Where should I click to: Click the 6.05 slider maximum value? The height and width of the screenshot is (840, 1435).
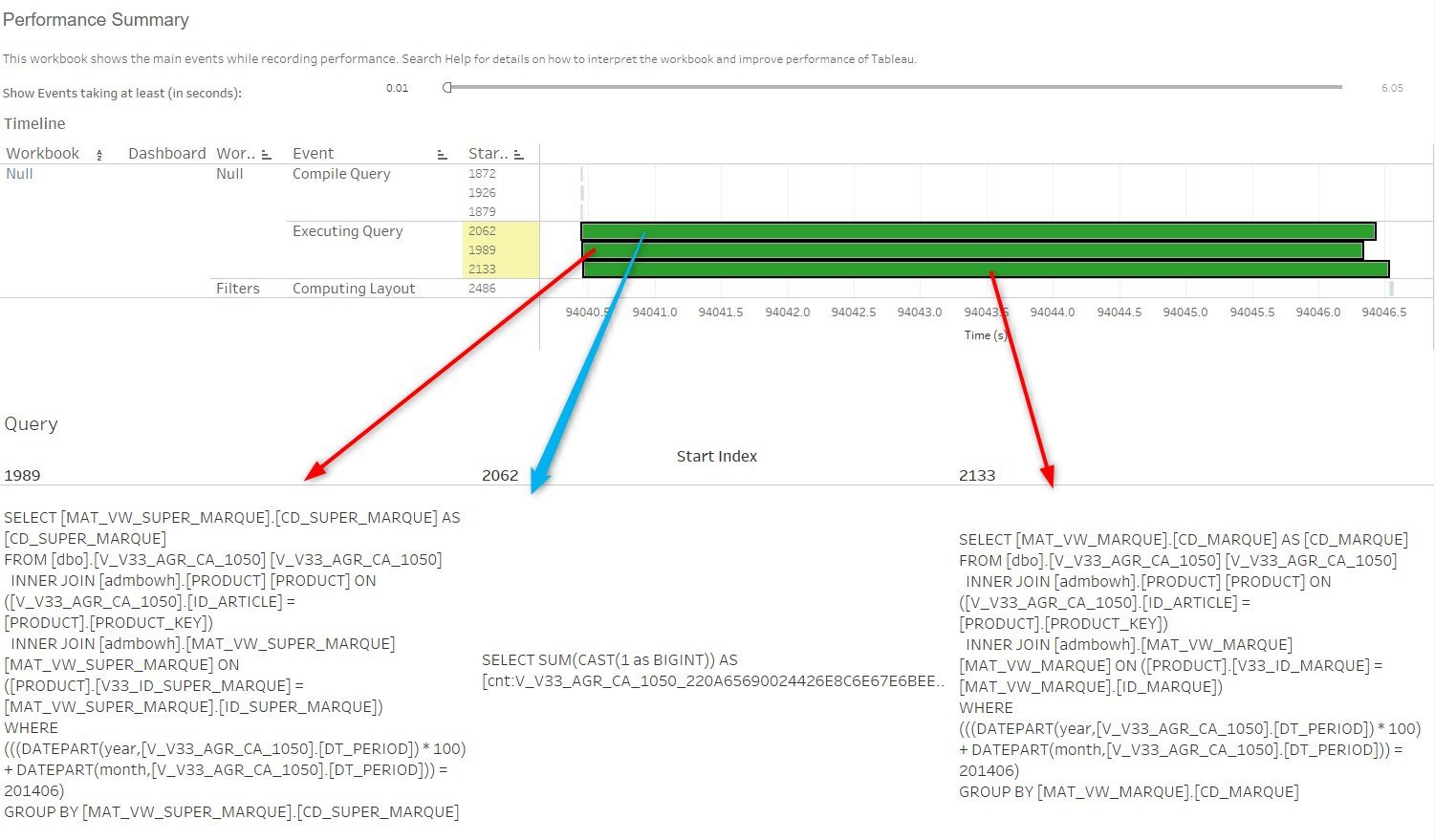pos(1392,88)
